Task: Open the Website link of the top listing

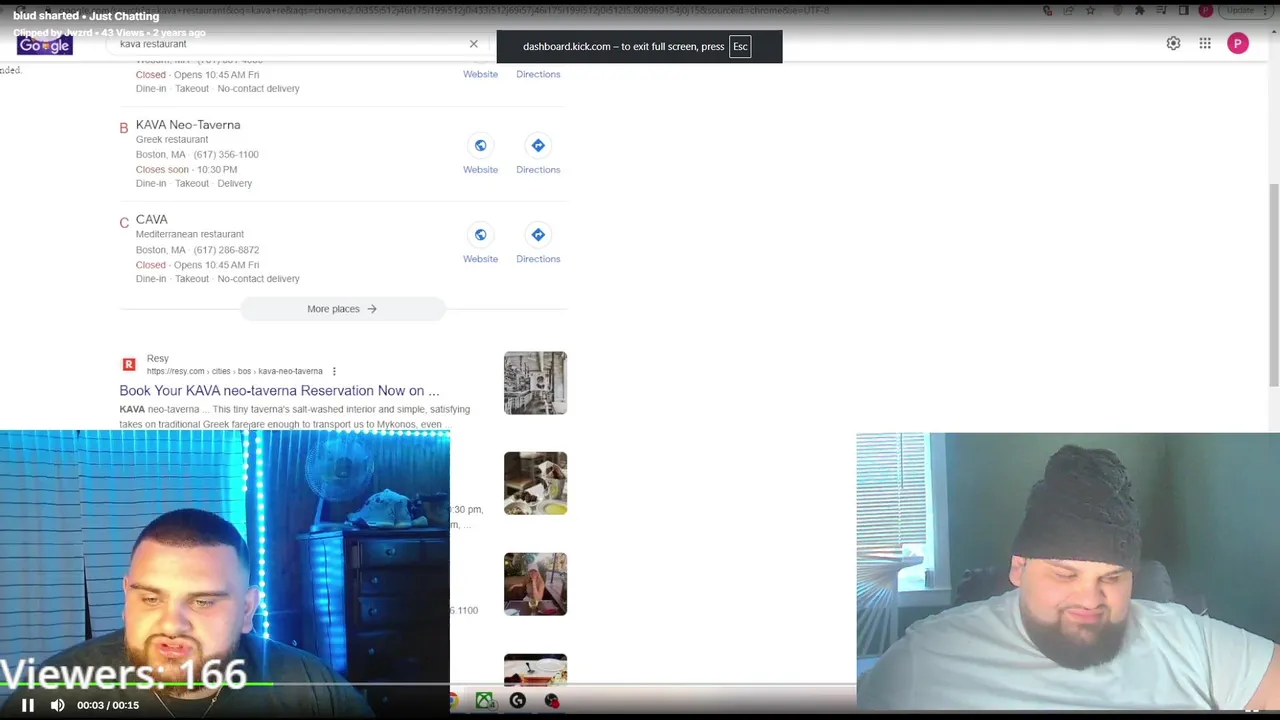Action: [480, 74]
